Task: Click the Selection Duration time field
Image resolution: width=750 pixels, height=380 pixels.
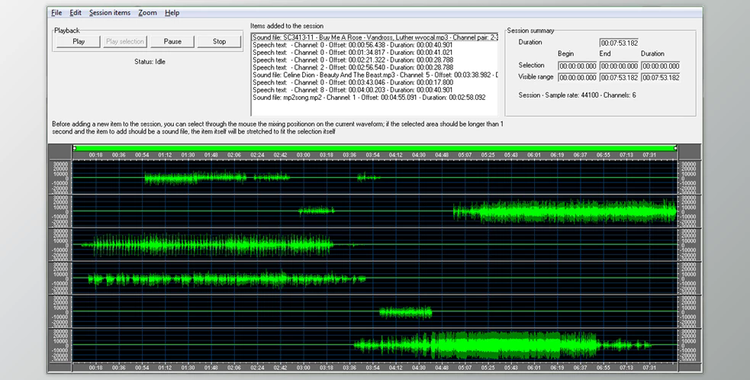Action: click(x=660, y=66)
